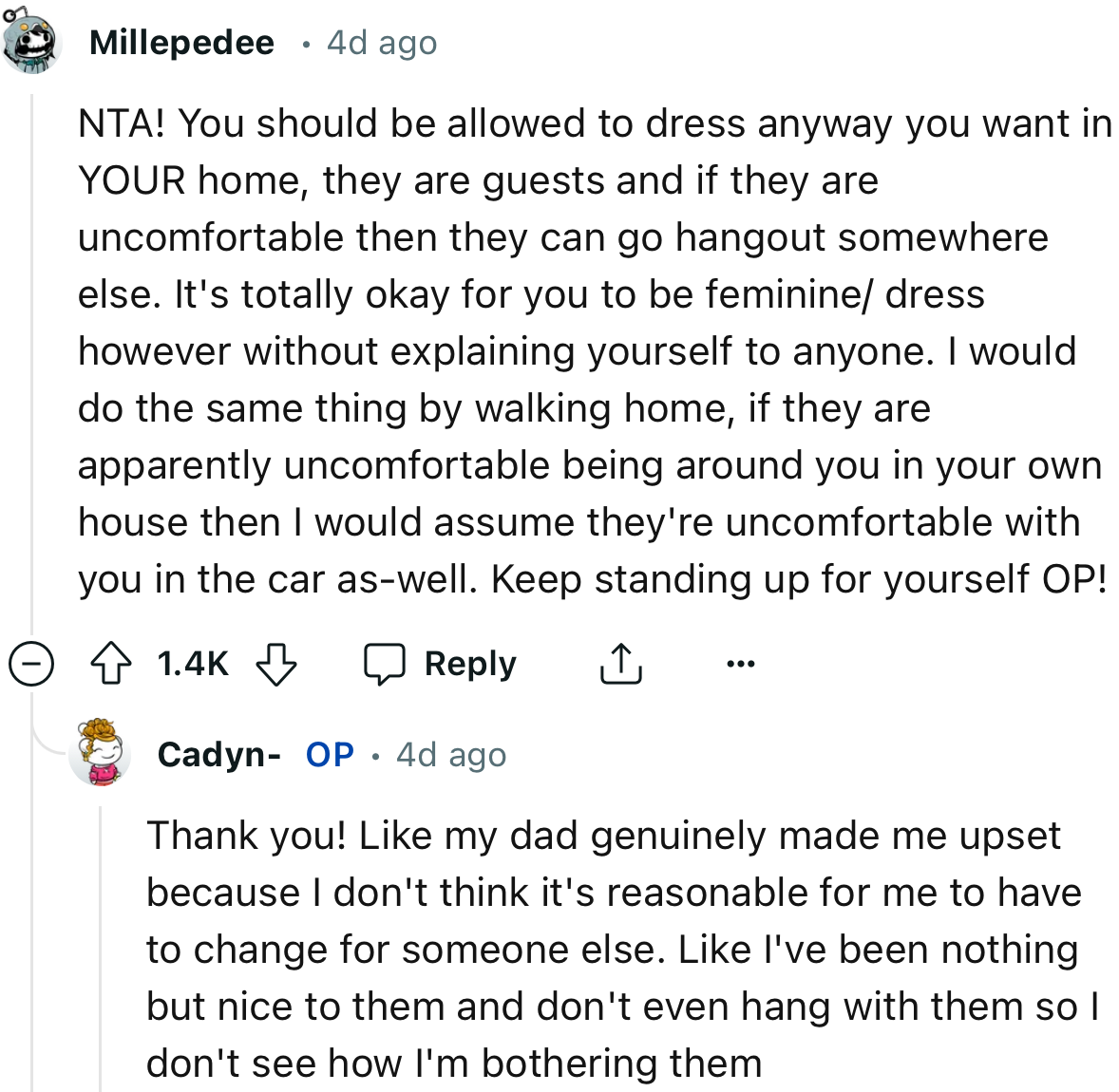1119x1092 pixels.
Task: Click Cadyn-'s reply text starting "Thank you!"
Action: (608, 950)
